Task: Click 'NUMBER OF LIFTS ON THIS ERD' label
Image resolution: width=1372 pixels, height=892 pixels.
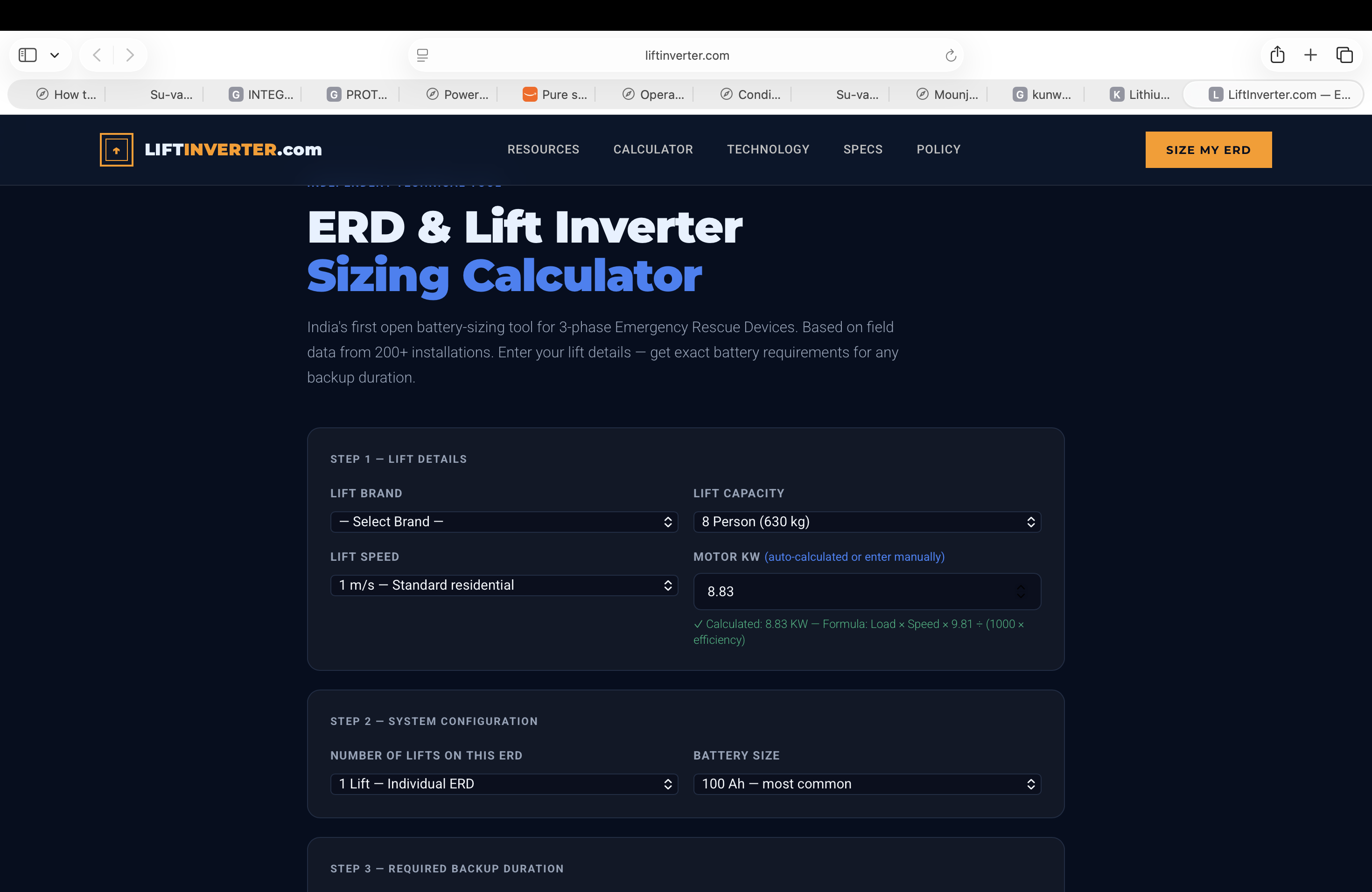Action: (426, 755)
